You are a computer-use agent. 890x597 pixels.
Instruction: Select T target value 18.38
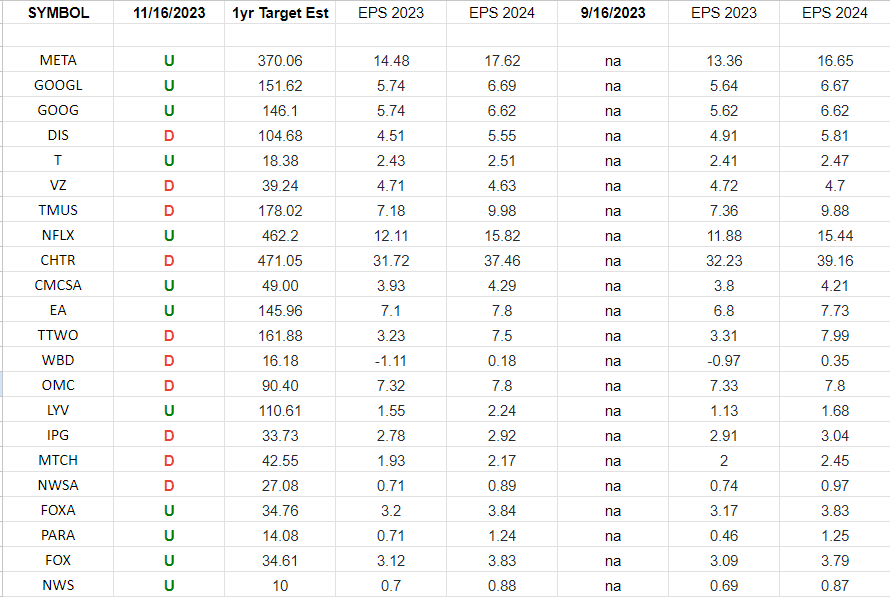(x=280, y=161)
